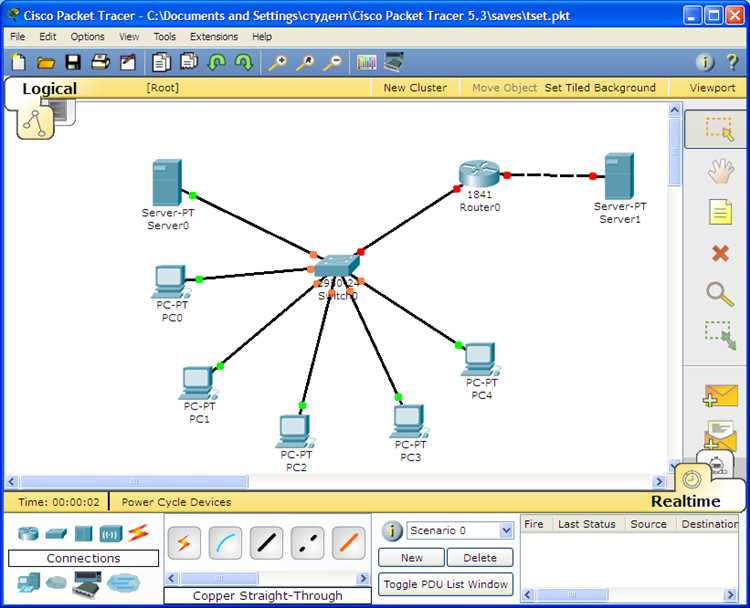Pick the Copper Straight-Through cable

pos(266,543)
